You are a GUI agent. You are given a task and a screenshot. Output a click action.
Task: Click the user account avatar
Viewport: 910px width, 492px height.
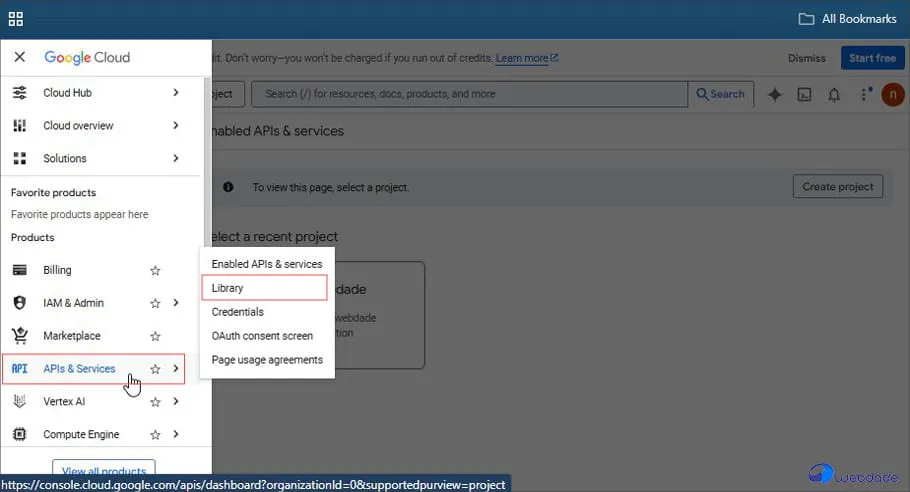tap(892, 94)
